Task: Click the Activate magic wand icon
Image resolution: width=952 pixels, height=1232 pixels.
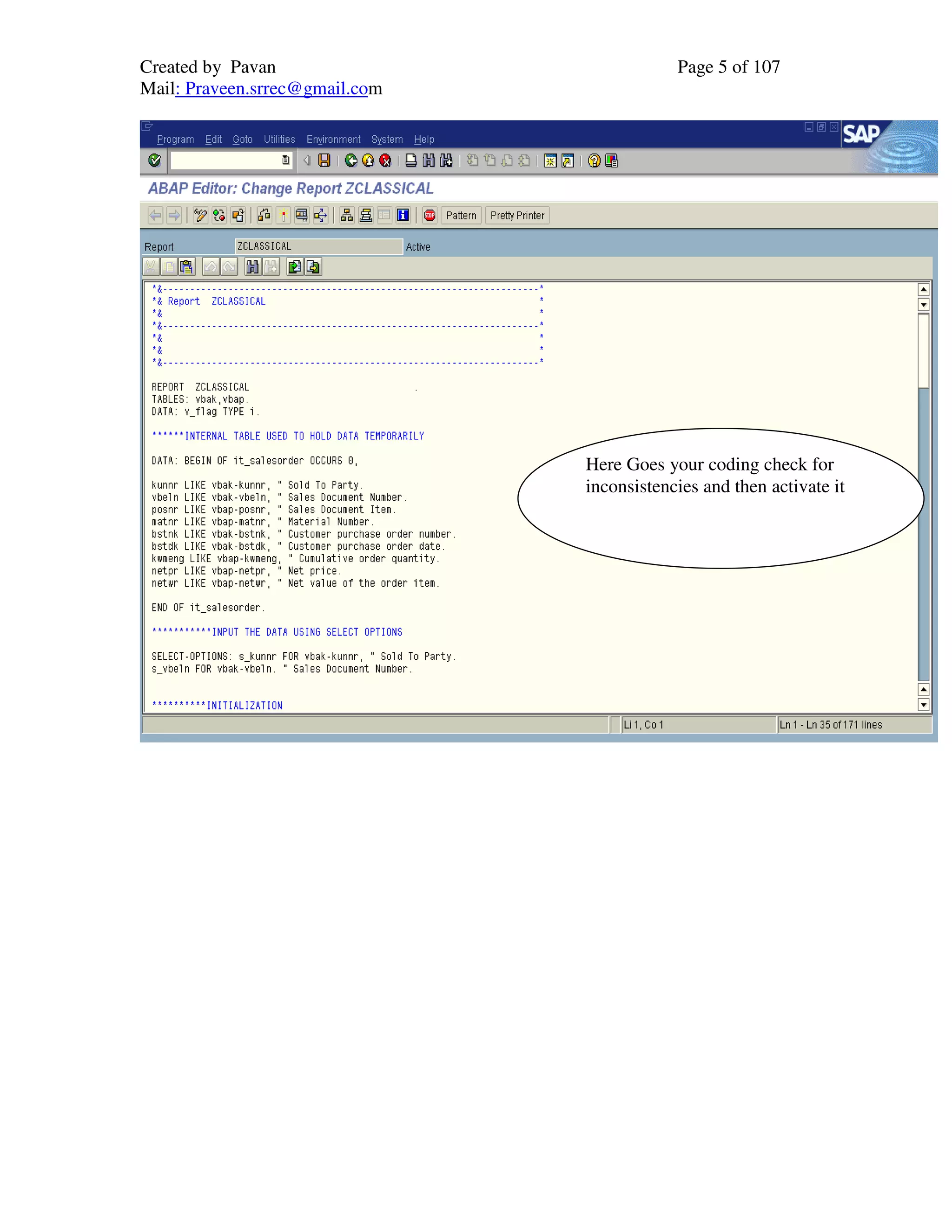Action: coord(284,216)
